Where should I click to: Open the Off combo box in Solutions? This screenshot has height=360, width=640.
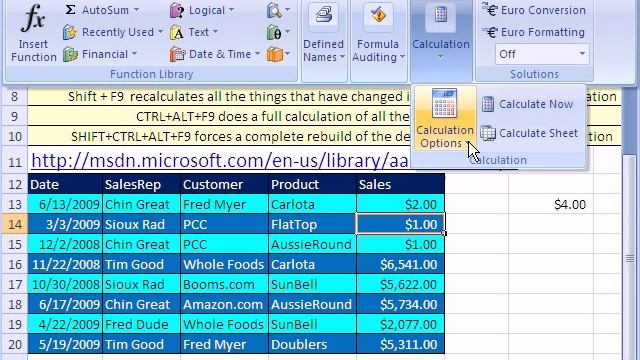(542, 54)
